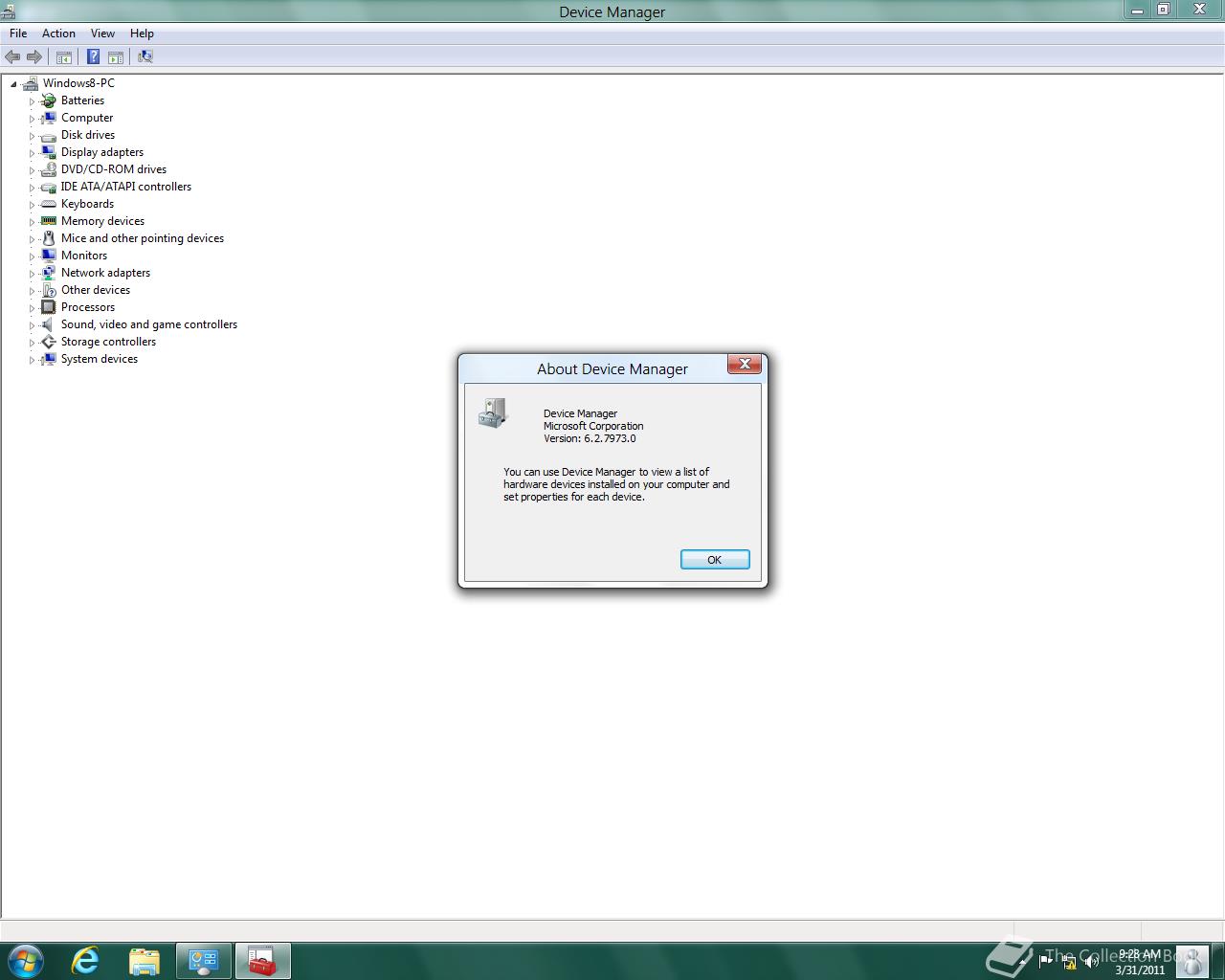Select the 'Windows8-PC' tree label
Screen dimensions: 1225x980
pyautogui.click(x=78, y=83)
